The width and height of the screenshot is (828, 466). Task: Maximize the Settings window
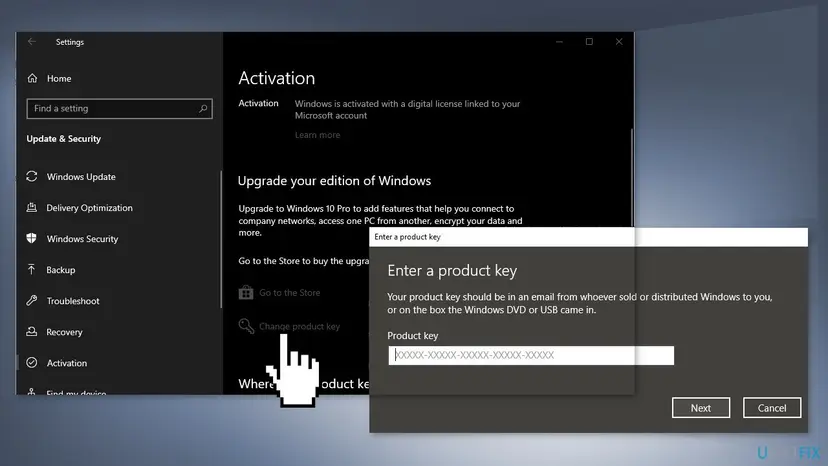(x=589, y=42)
